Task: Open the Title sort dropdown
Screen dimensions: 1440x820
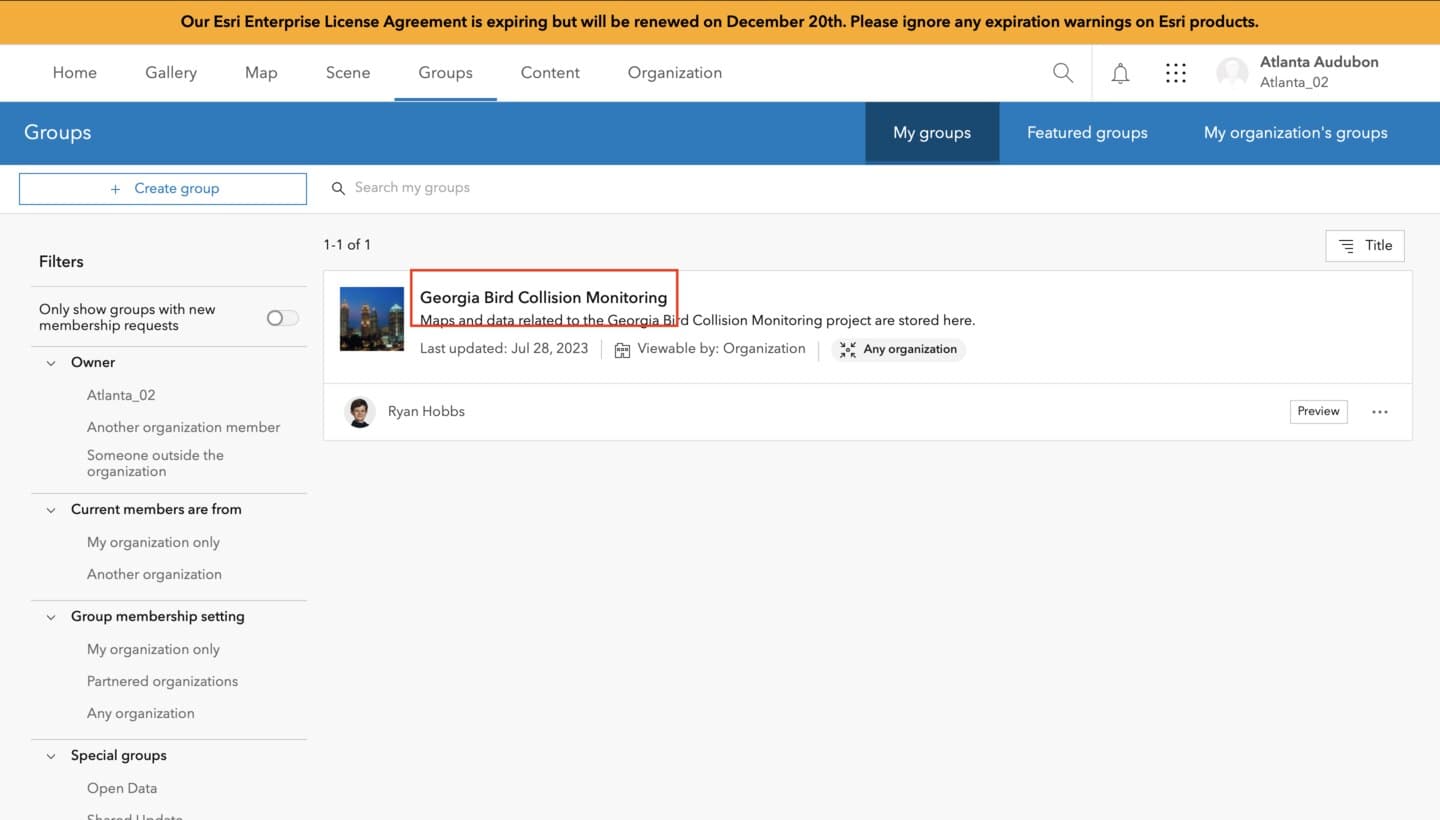Action: [x=1365, y=246]
